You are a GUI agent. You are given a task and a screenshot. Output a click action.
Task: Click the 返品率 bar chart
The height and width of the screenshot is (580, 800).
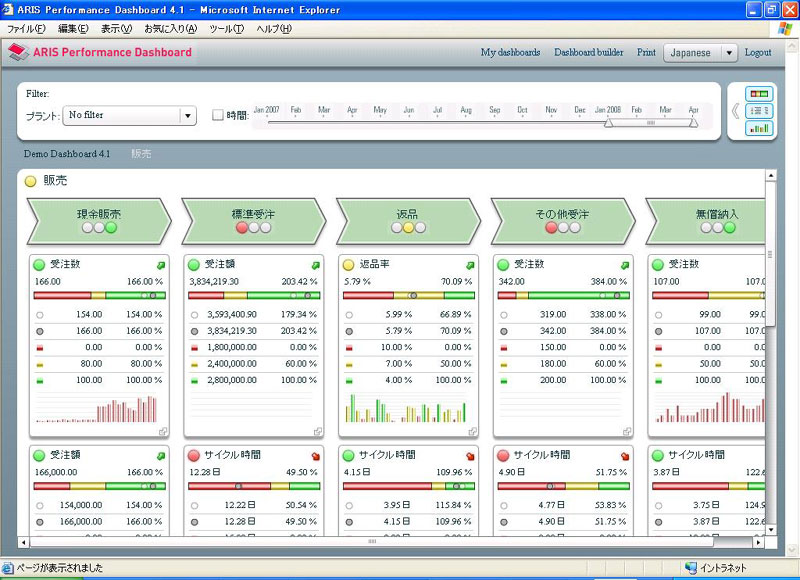(x=406, y=408)
